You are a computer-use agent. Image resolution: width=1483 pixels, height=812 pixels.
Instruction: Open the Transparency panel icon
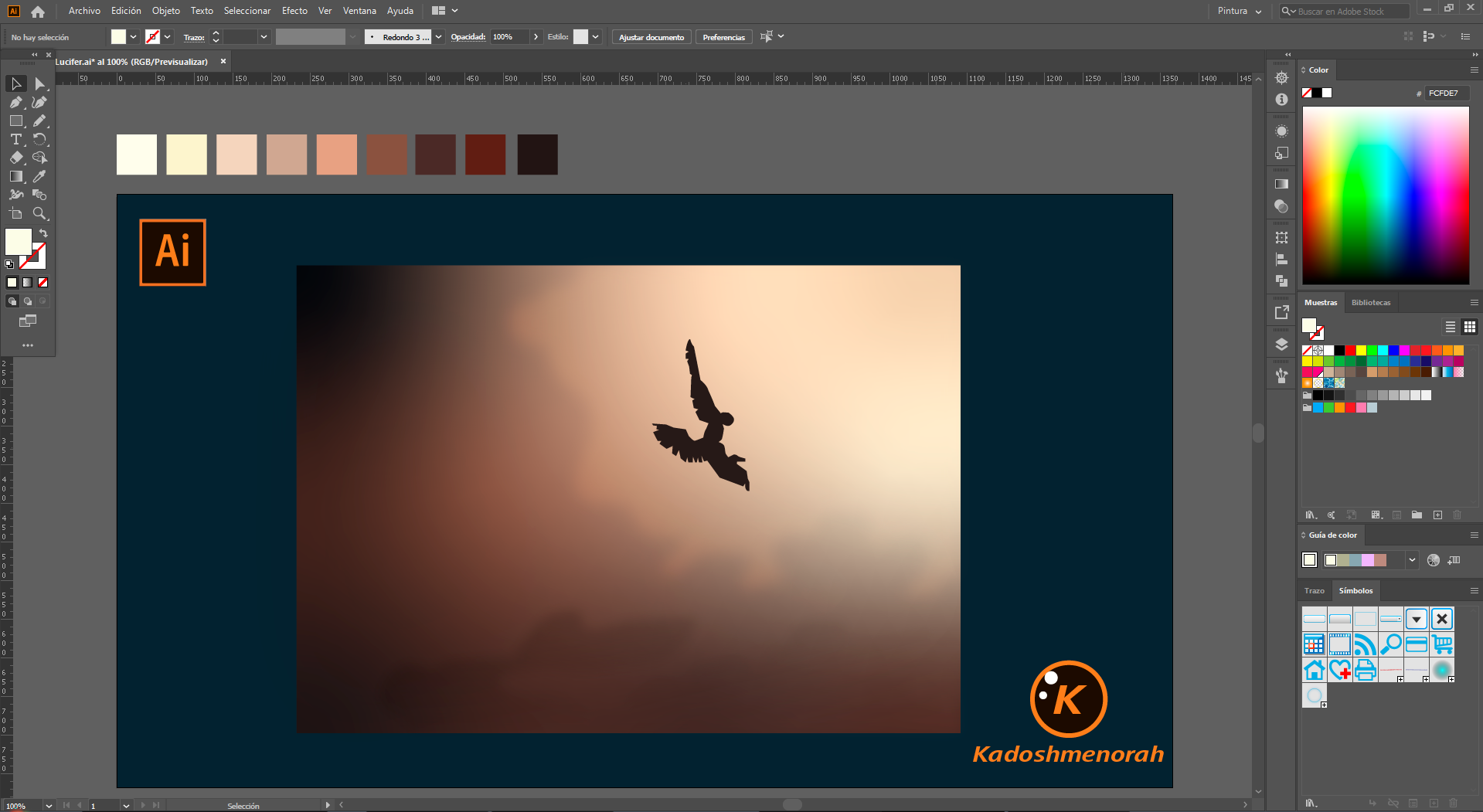(1281, 206)
